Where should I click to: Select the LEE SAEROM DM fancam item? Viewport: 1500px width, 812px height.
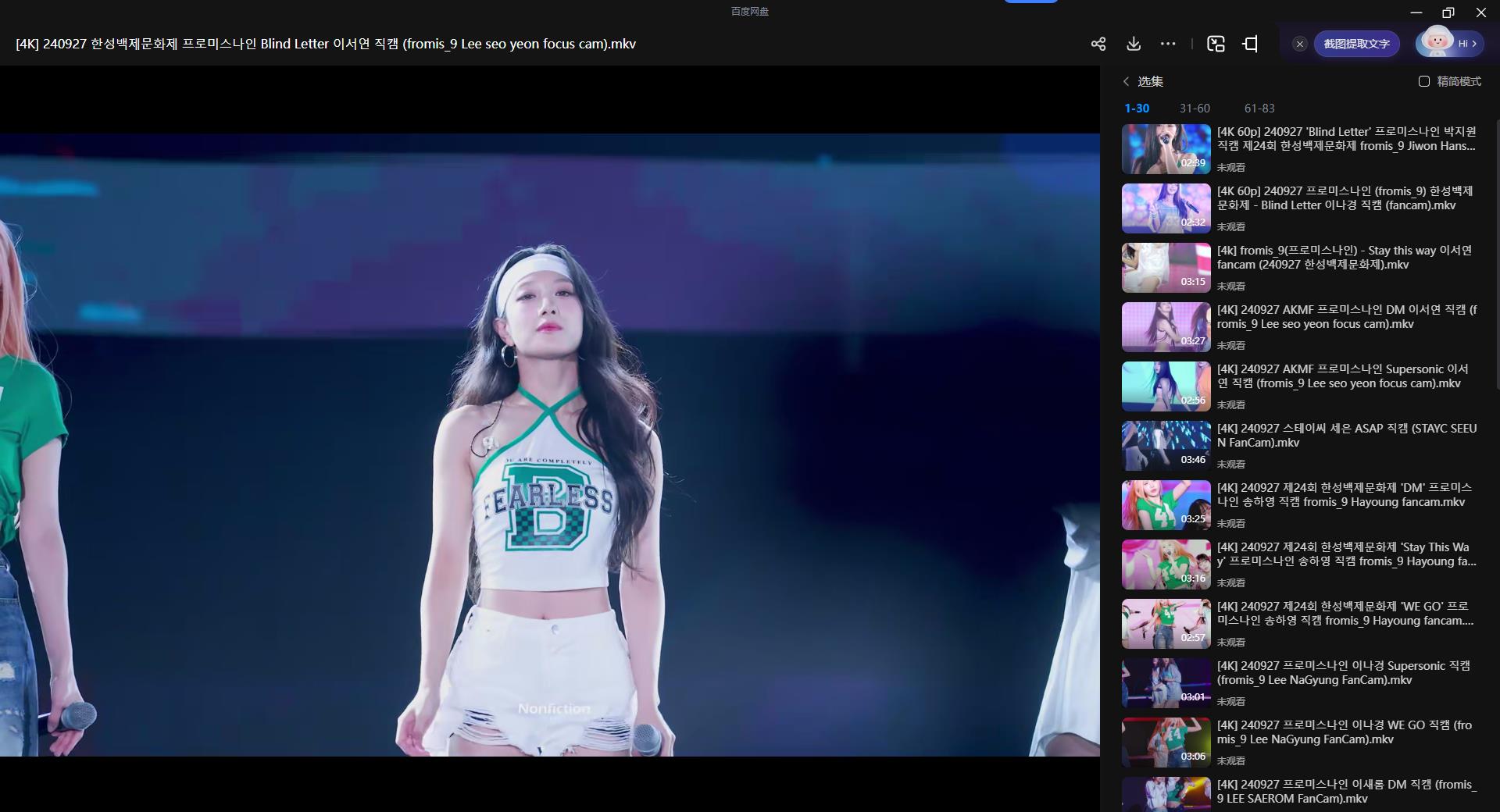click(1346, 791)
